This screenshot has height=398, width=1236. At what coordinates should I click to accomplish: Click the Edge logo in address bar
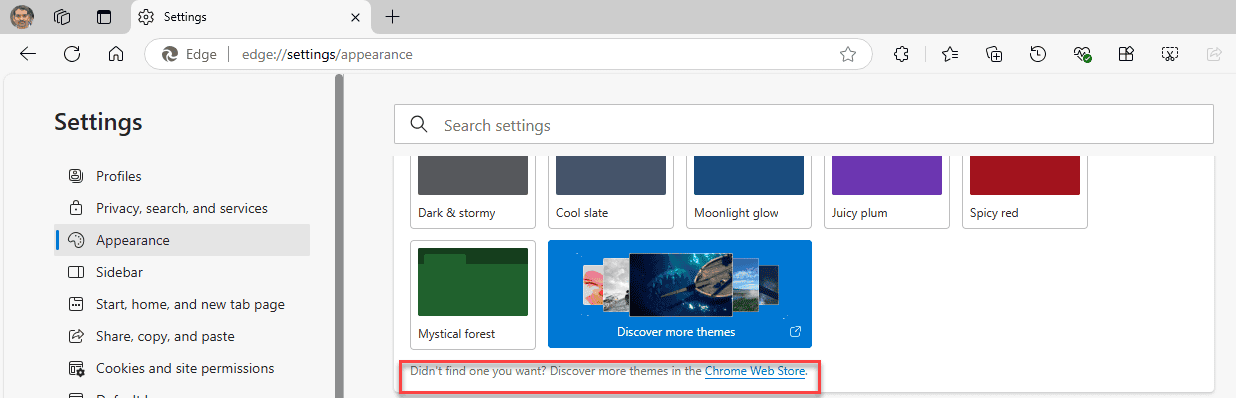coord(170,55)
